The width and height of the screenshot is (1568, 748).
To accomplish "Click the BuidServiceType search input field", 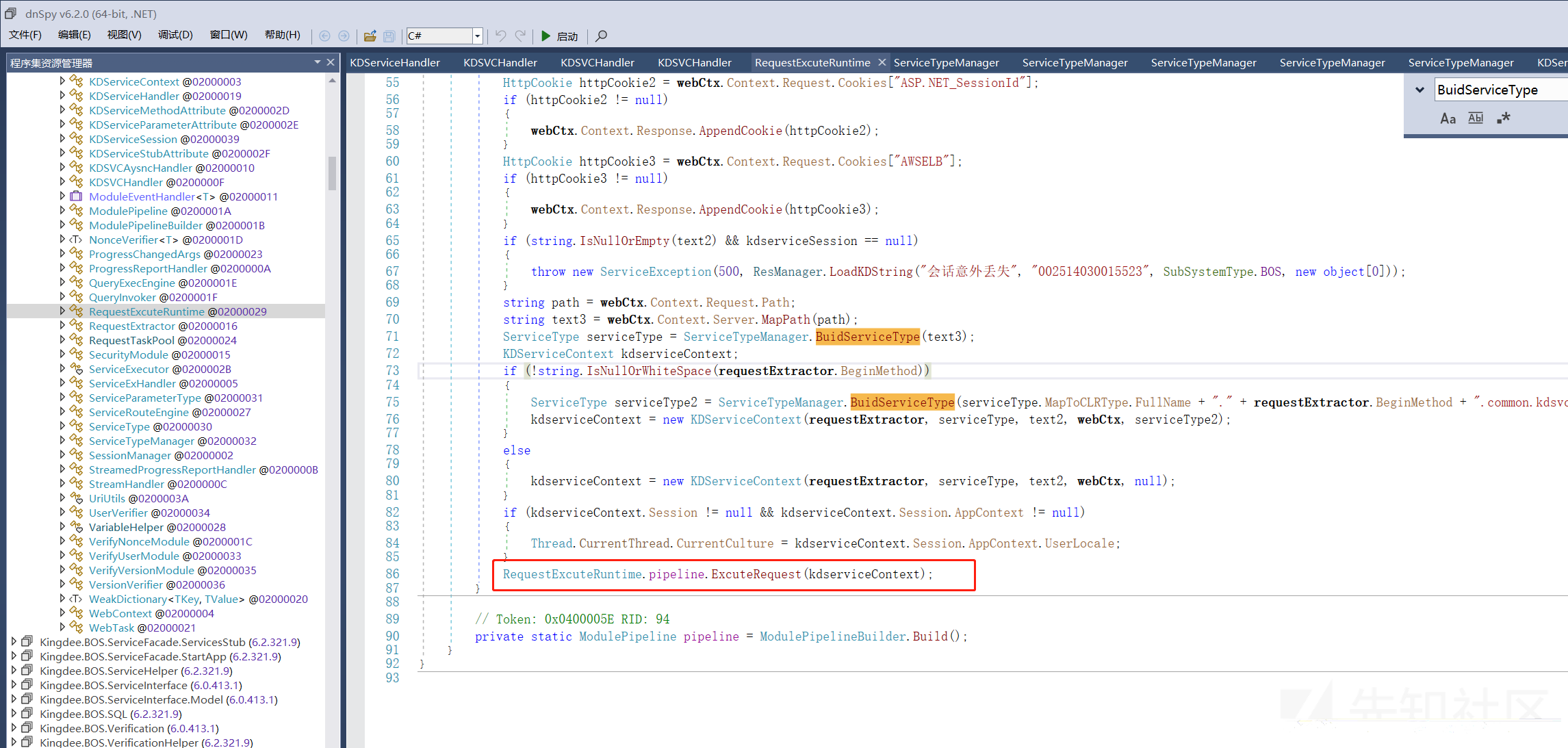I will click(1499, 90).
